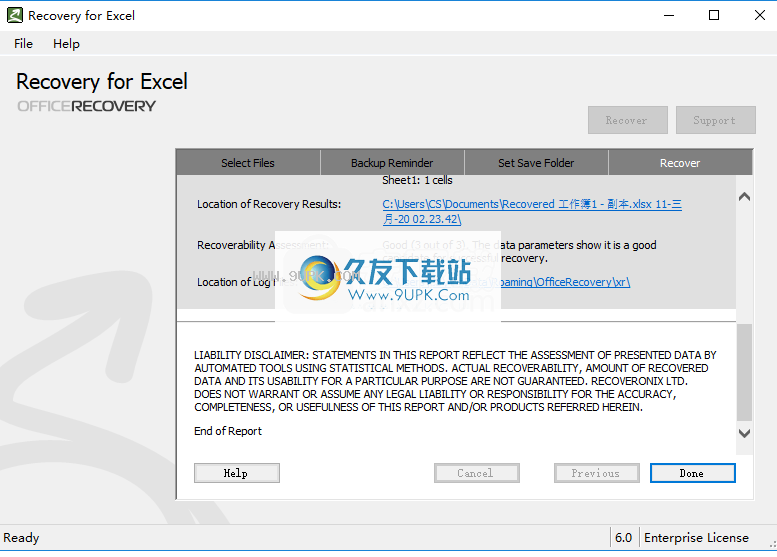
Task: Switch to the Backup Reminder step tab
Action: coord(392,163)
